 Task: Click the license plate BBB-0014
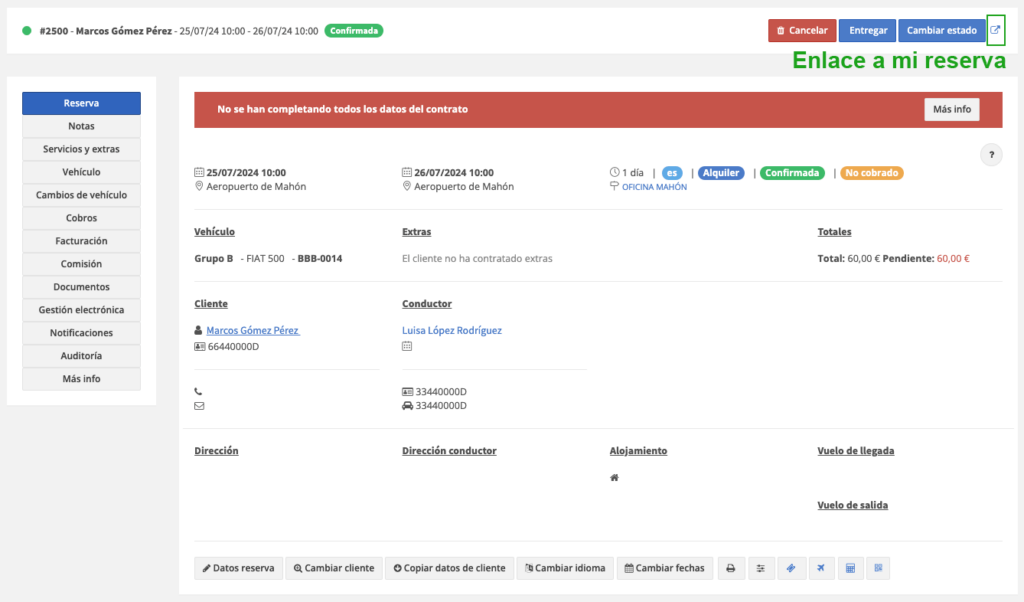320,259
